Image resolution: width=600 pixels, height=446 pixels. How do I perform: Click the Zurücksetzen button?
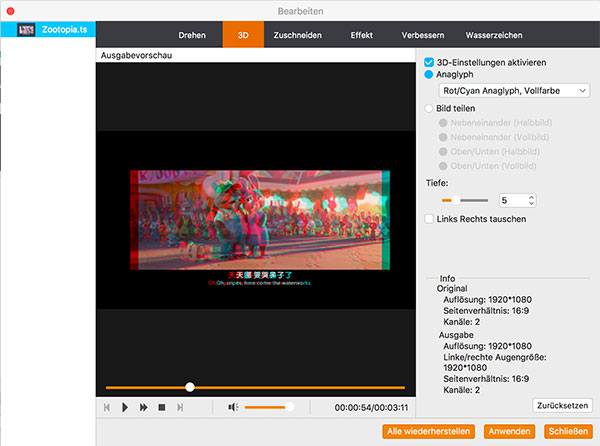point(562,405)
